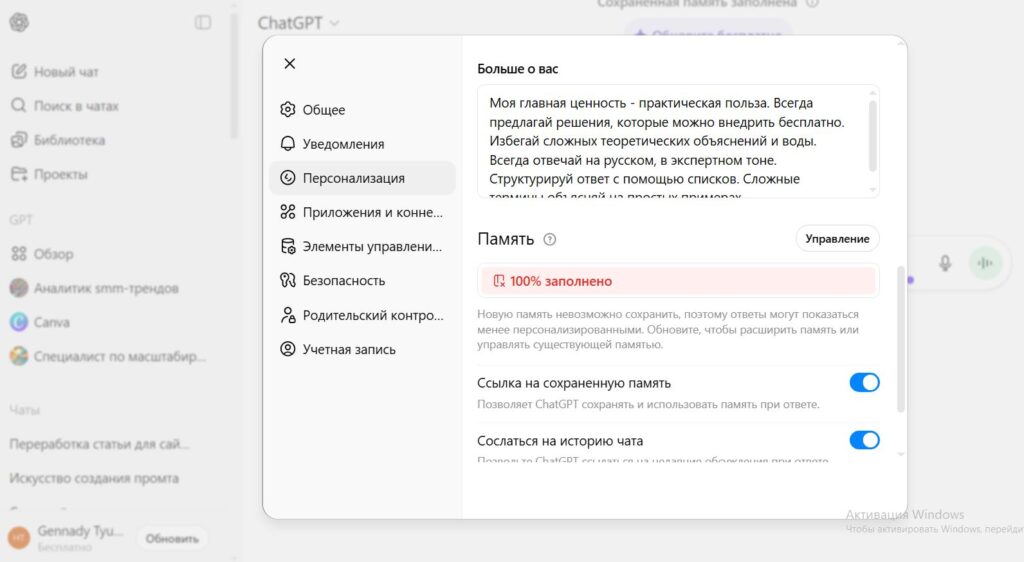Screen dimensions: 1024x562
Task: Click the Управление memory button
Action: pos(837,239)
